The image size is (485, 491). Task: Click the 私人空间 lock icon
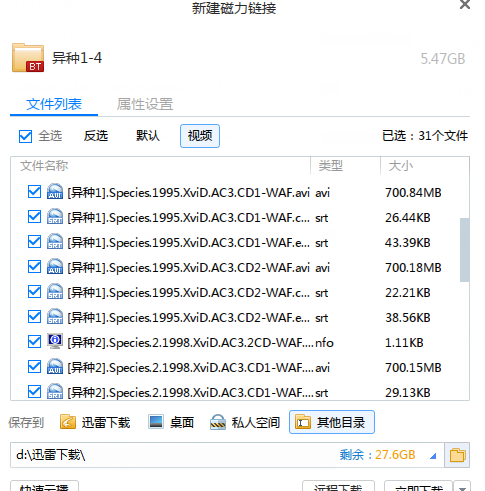click(x=218, y=422)
